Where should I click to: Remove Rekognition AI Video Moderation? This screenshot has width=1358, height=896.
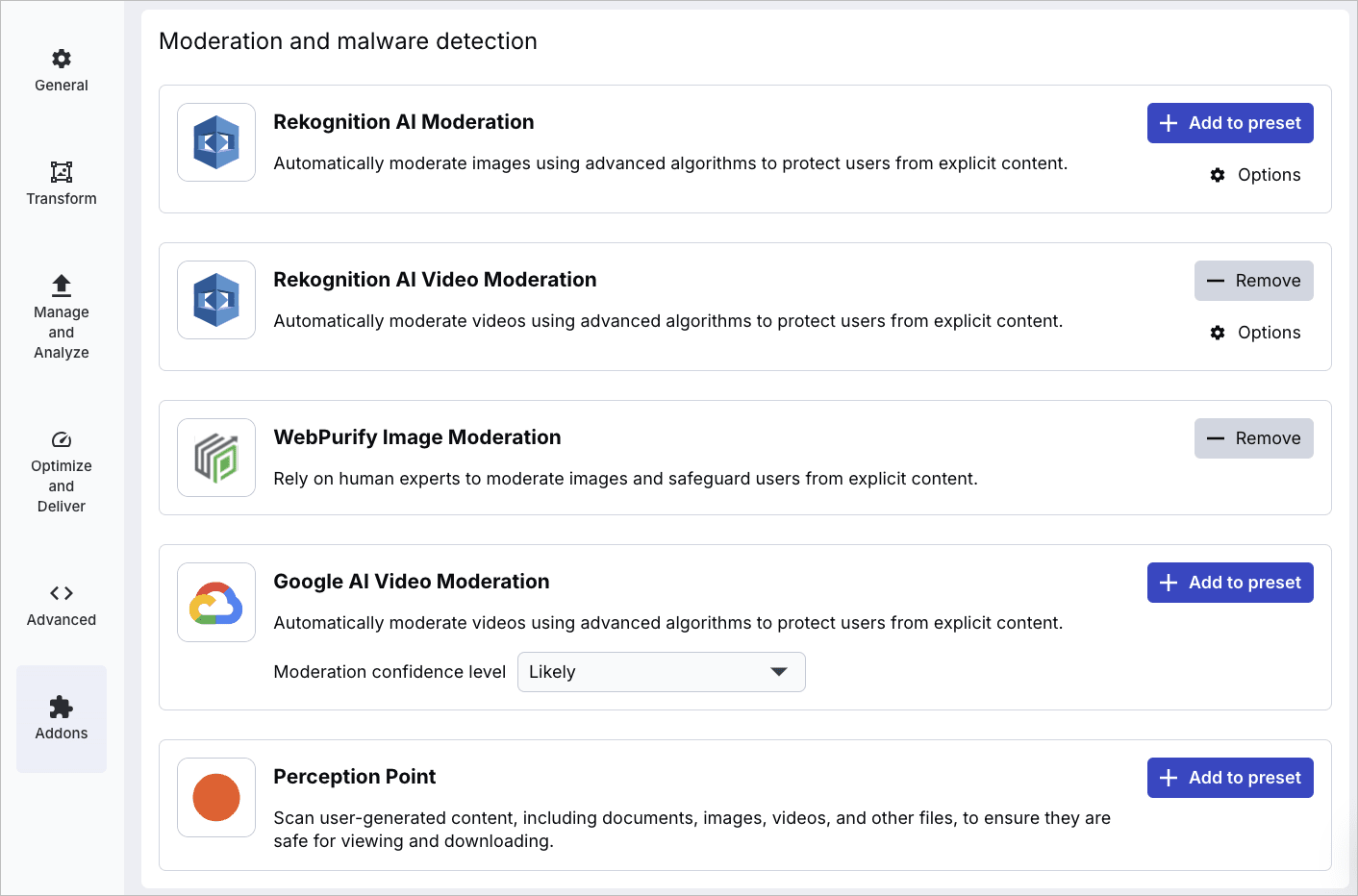coord(1253,281)
